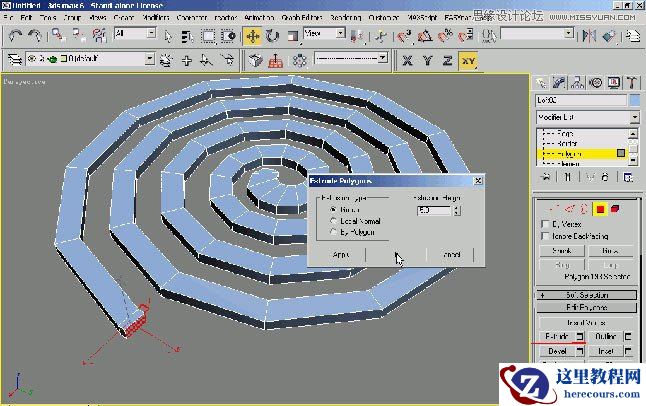Click Cancel in the Extrude Polygons dialog
The height and width of the screenshot is (406, 646).
[452, 255]
